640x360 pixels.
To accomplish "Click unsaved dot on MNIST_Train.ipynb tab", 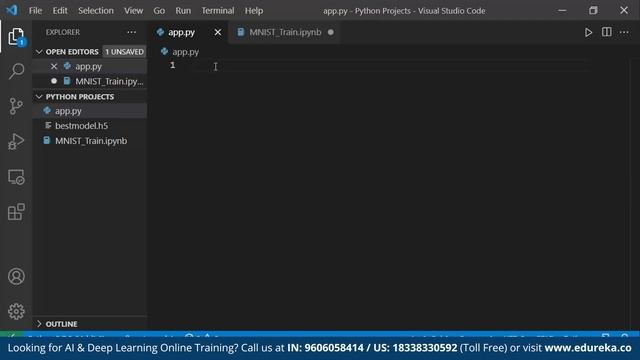I will point(331,32).
